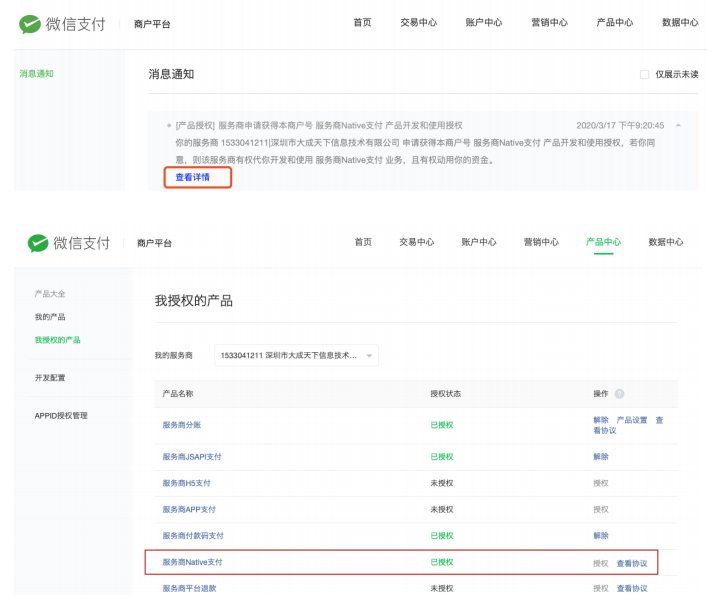Open 数据中心 in the top navigation bar
The width and height of the screenshot is (724, 607).
tap(680, 22)
